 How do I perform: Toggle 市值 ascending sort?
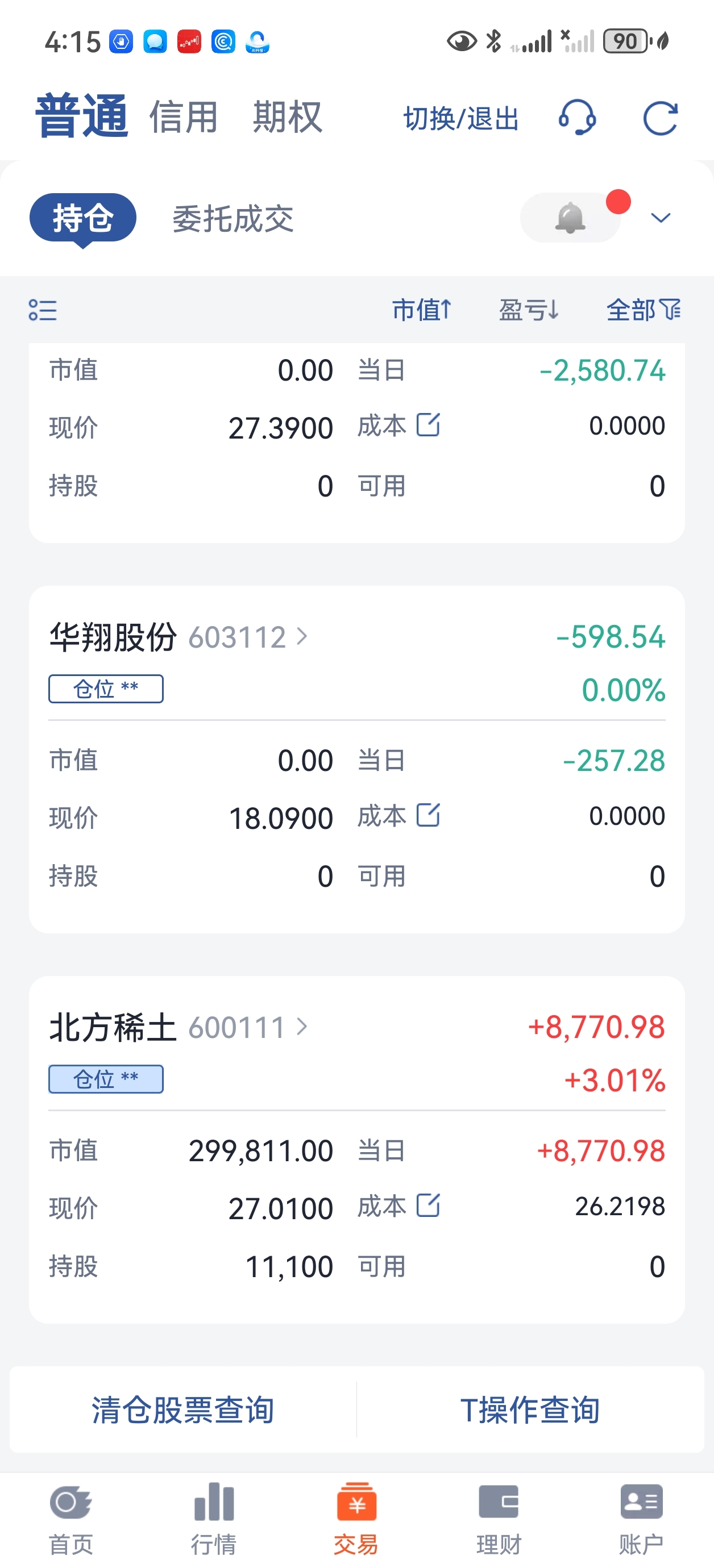422,310
